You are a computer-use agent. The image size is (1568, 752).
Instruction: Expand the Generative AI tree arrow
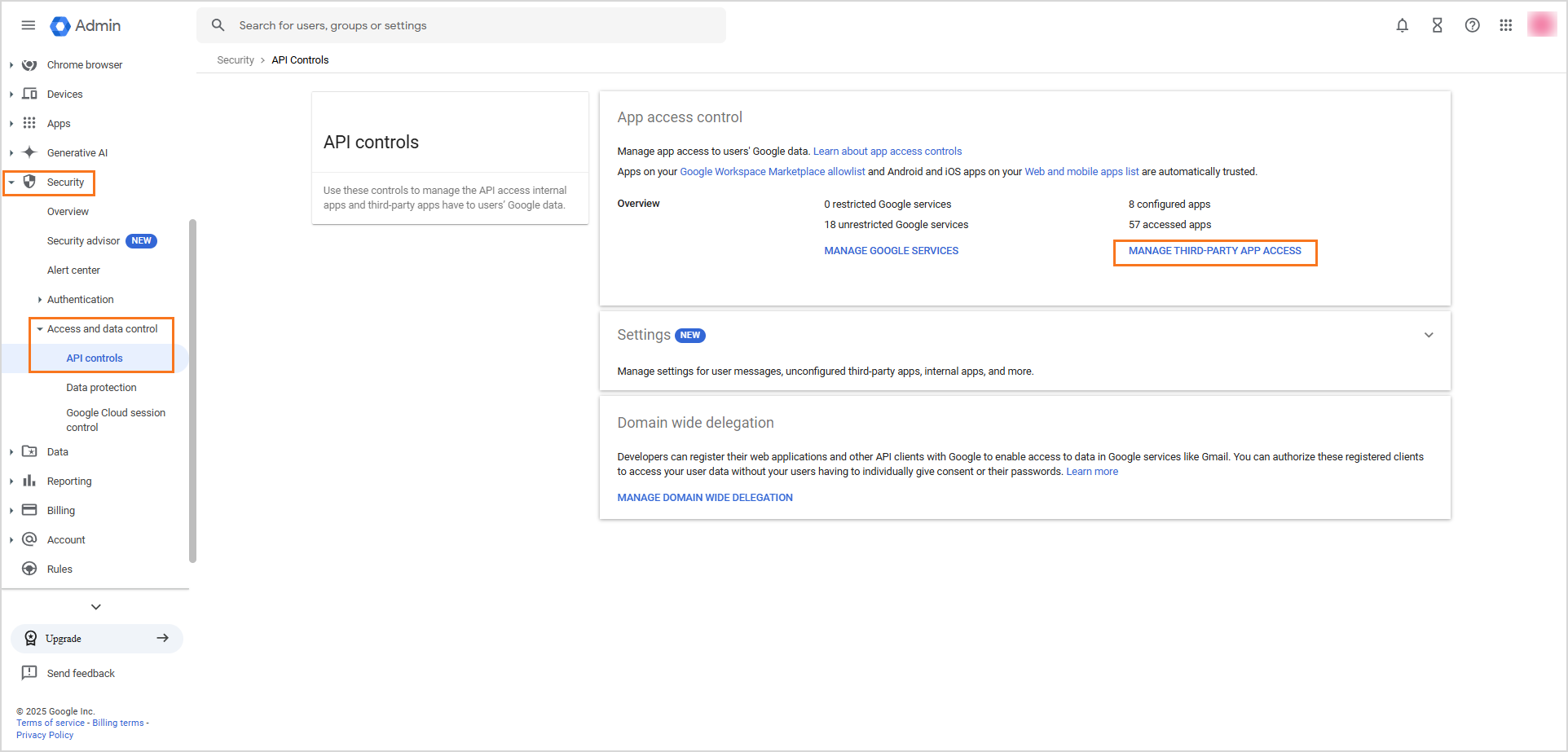point(11,153)
